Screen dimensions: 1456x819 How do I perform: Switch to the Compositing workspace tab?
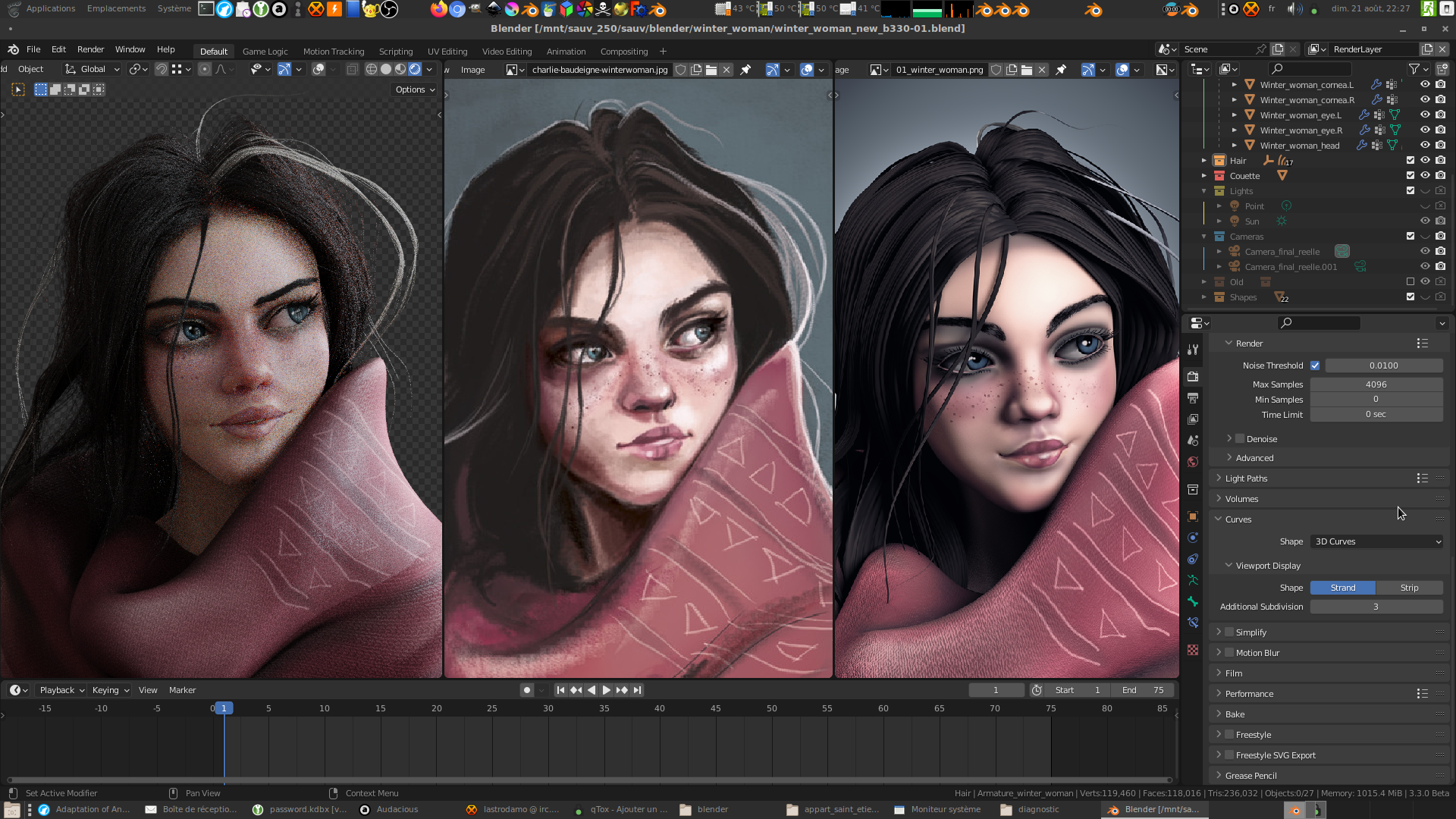pyautogui.click(x=624, y=52)
